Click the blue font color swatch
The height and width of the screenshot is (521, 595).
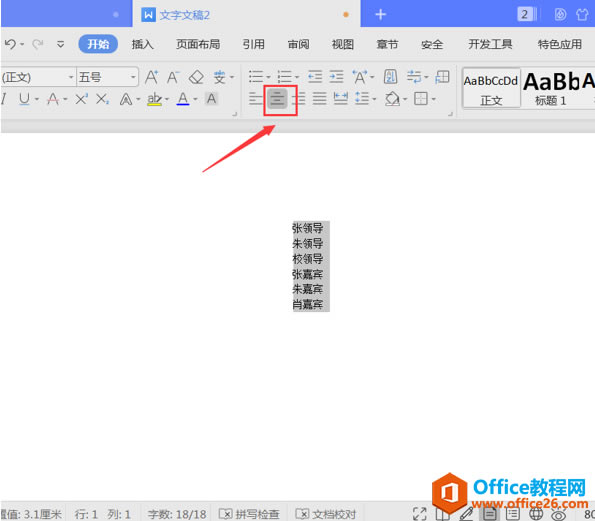(183, 99)
